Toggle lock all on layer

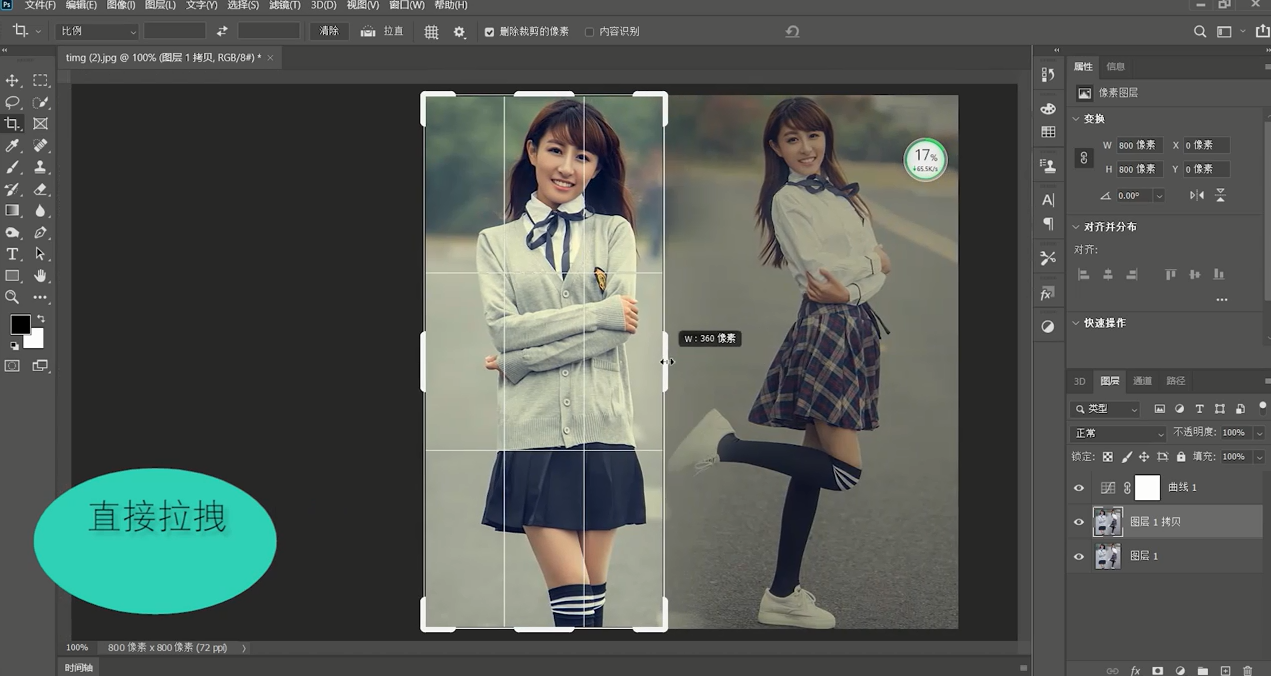pos(1181,457)
